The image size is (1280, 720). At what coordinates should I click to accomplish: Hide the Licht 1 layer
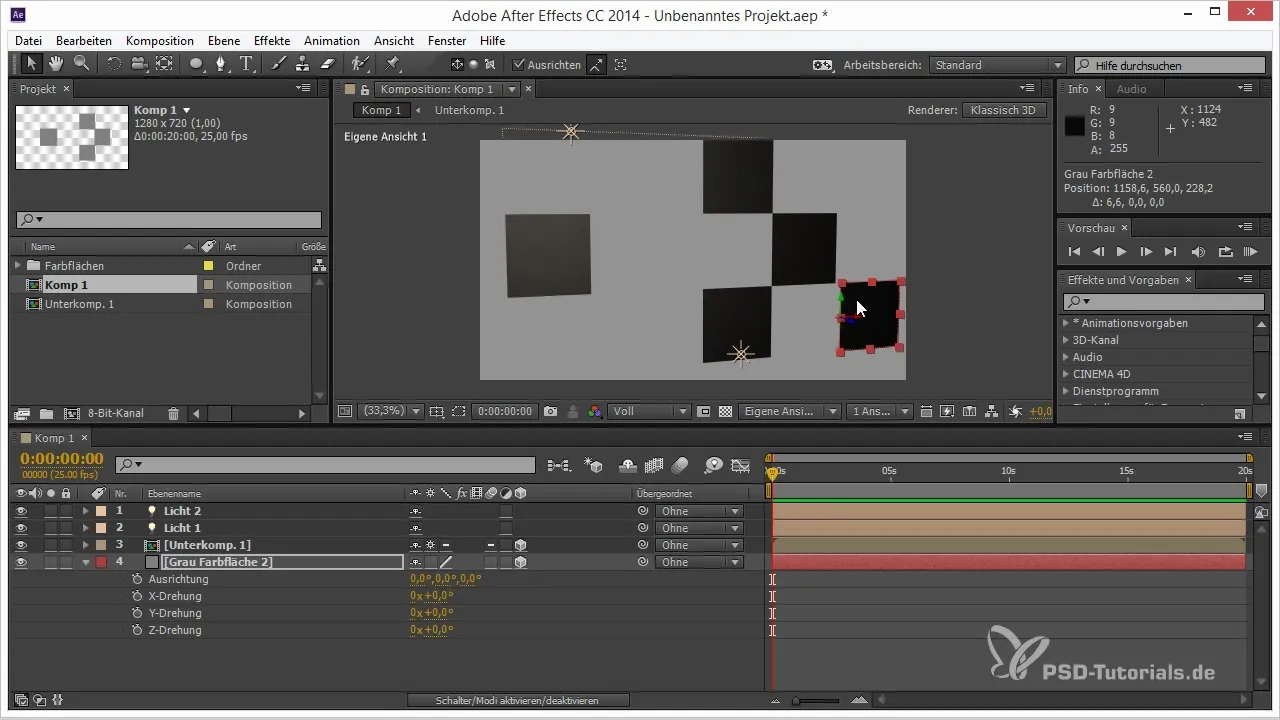point(21,528)
